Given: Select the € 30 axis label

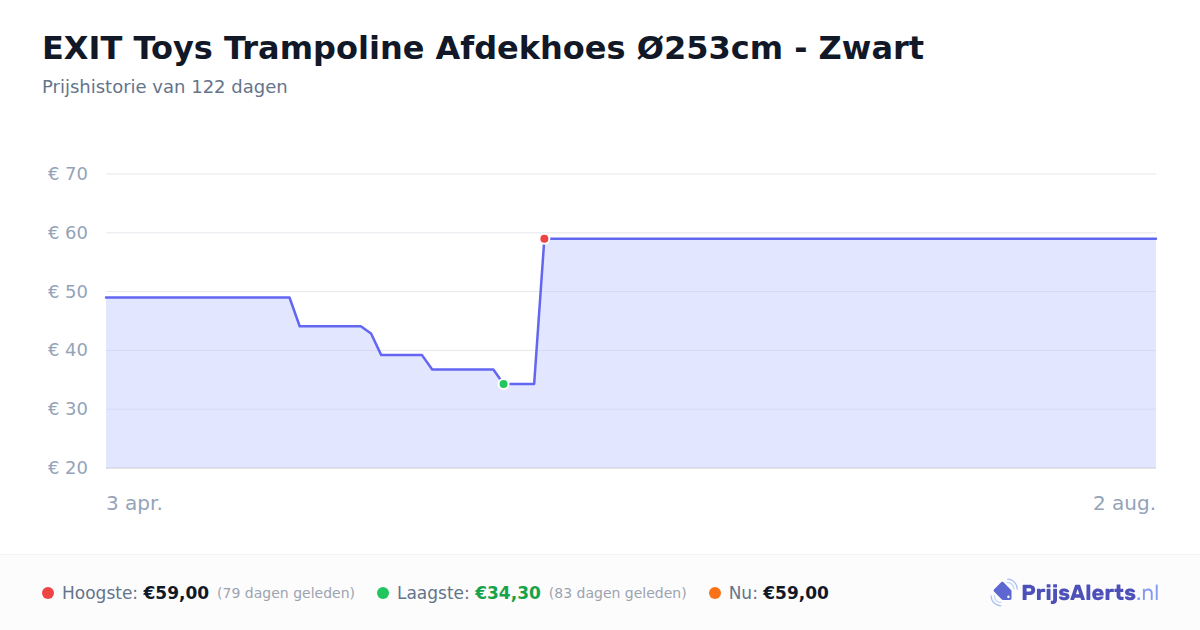Looking at the screenshot, I should pyautogui.click(x=68, y=409).
